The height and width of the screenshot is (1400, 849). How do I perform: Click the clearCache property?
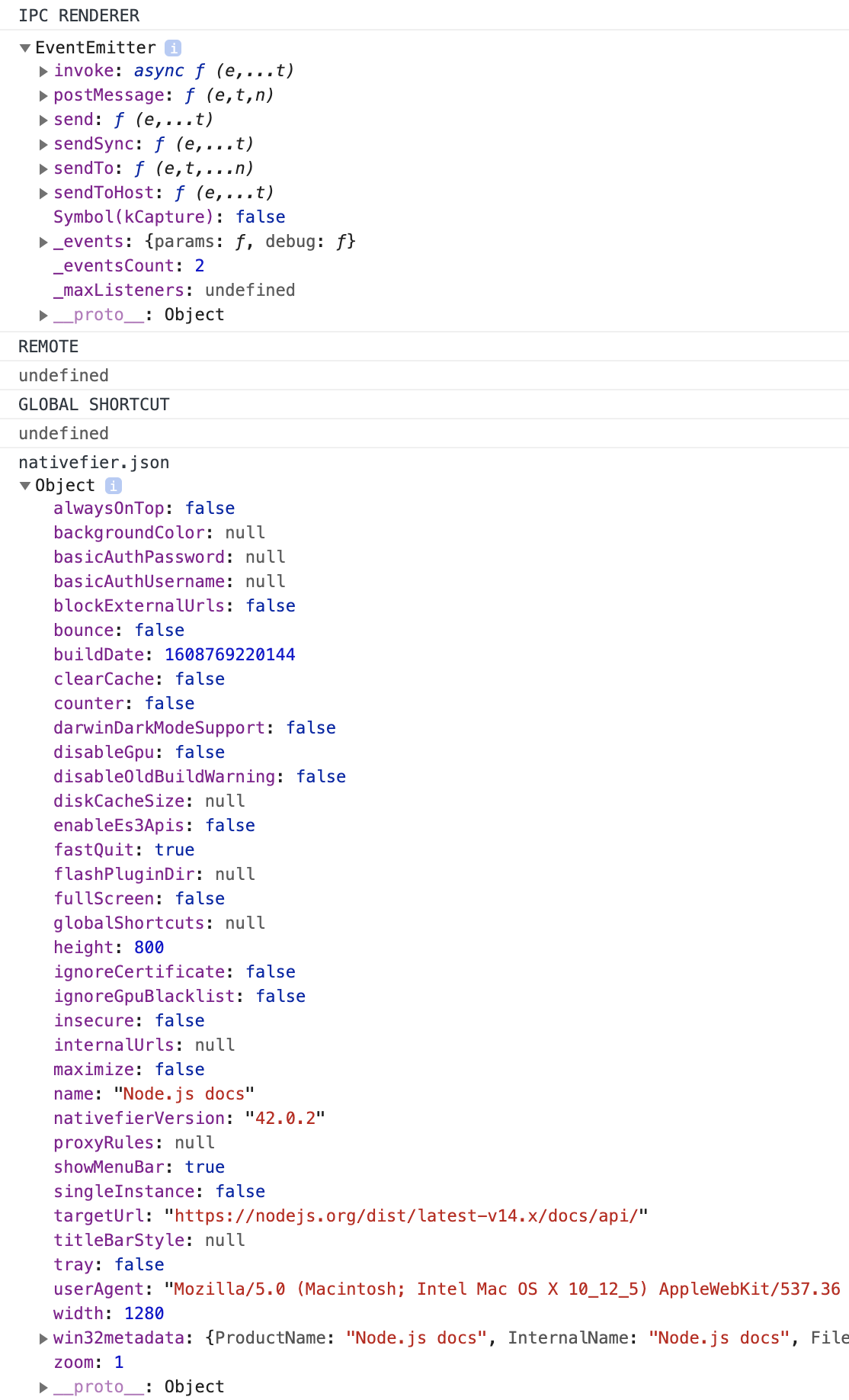[x=104, y=679]
